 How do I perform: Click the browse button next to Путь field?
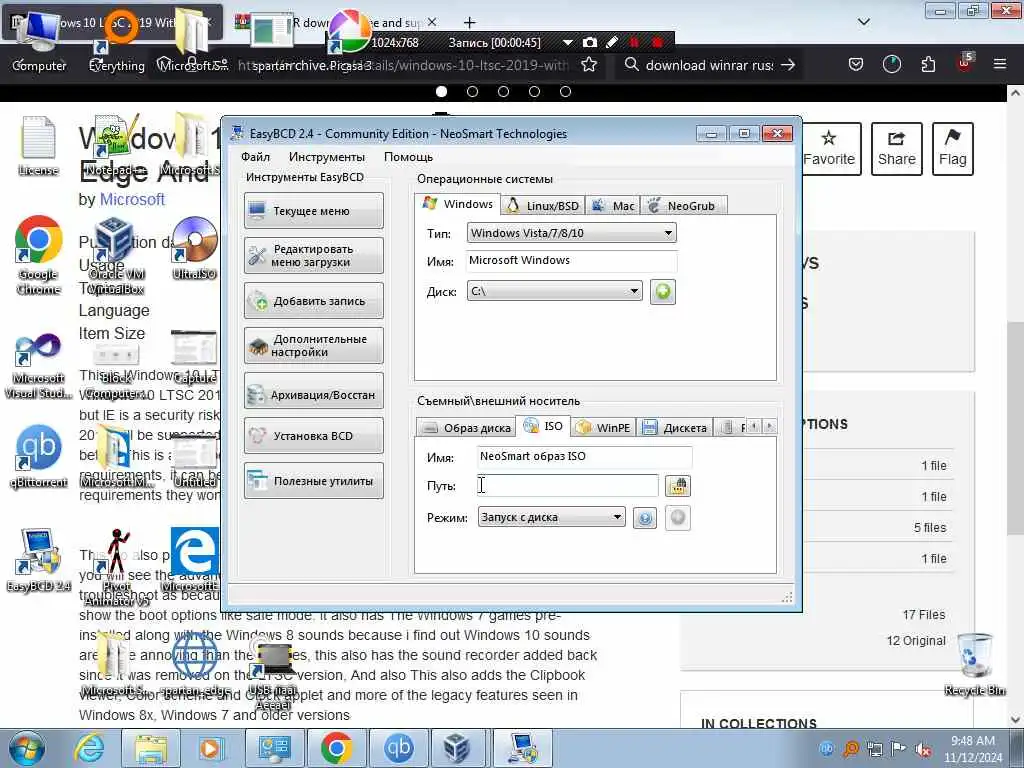(x=677, y=486)
